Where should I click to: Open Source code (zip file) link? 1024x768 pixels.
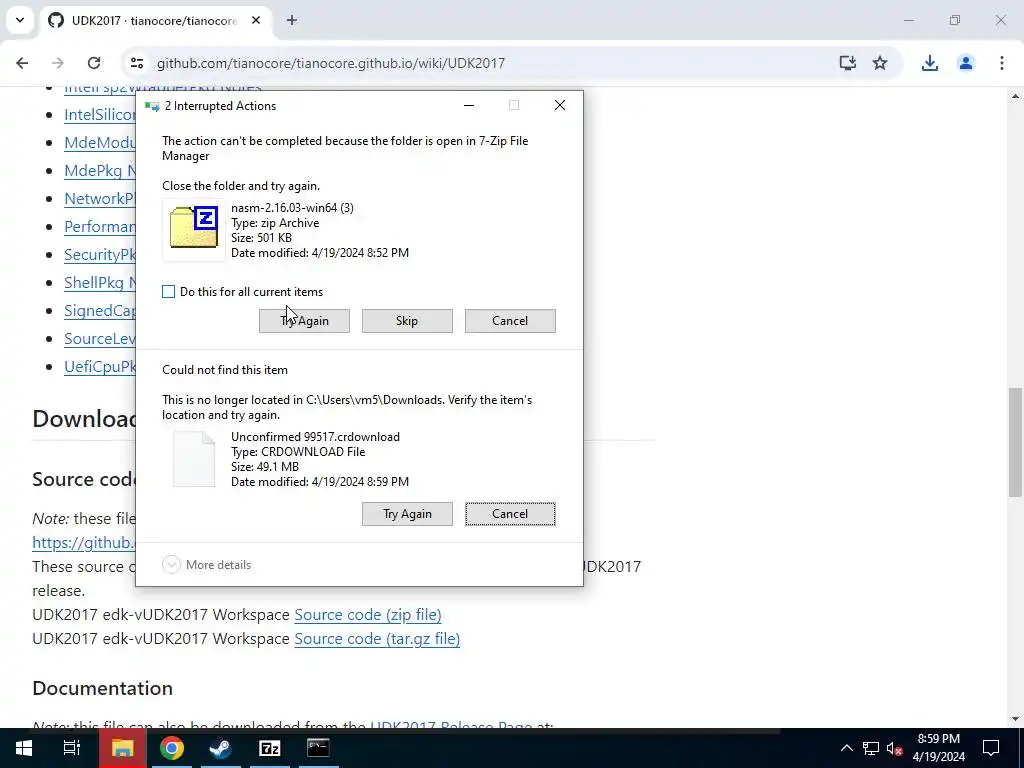(368, 615)
